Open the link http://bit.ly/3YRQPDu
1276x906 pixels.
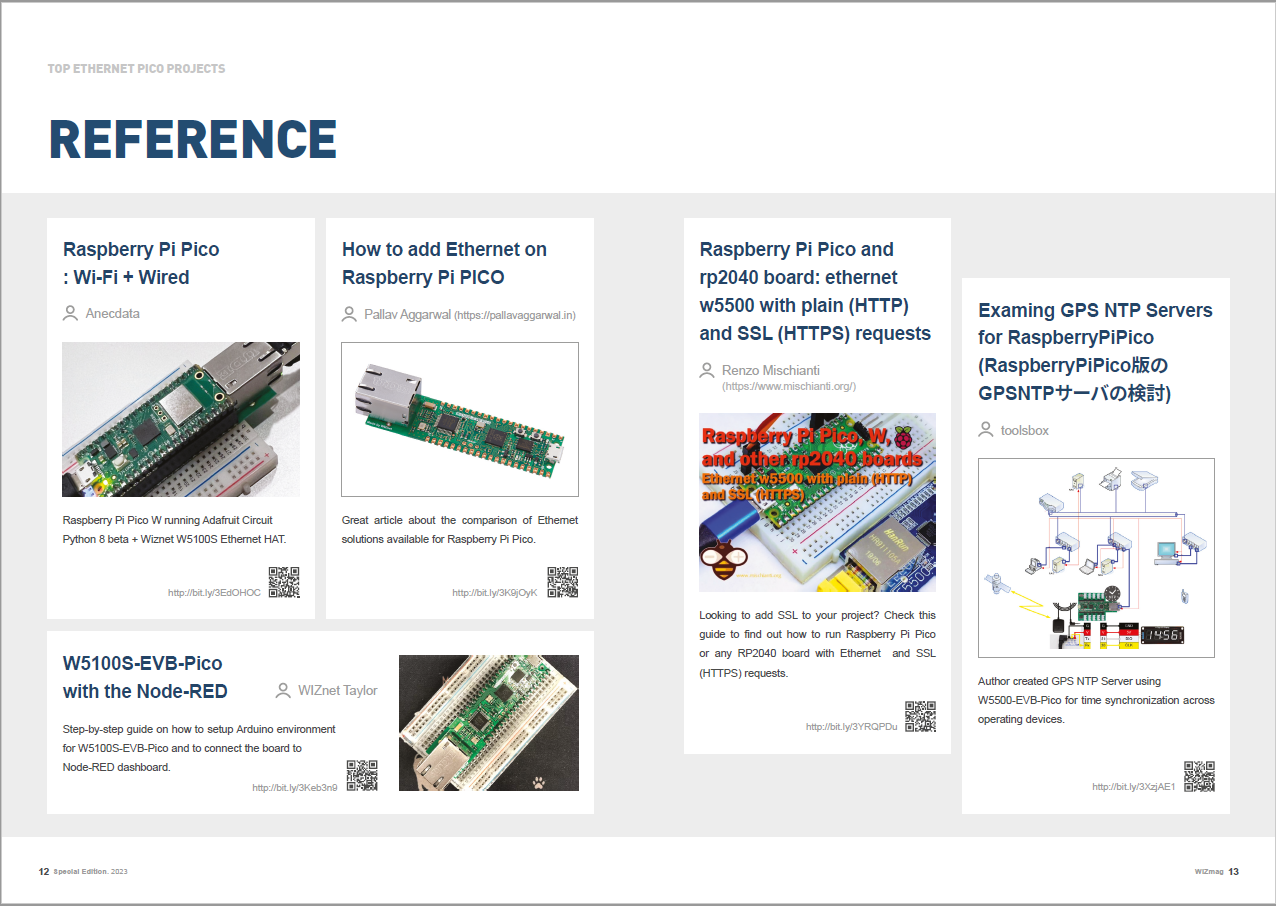pyautogui.click(x=852, y=727)
